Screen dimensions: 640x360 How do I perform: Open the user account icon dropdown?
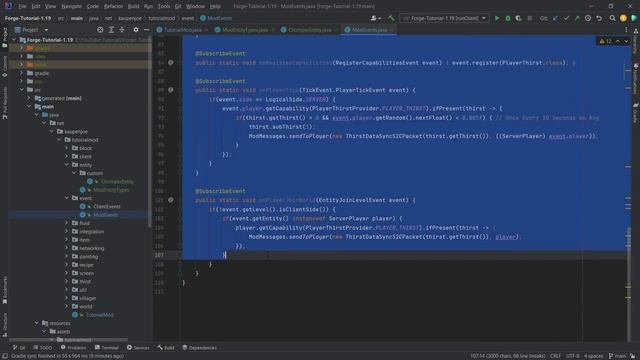coord(375,18)
